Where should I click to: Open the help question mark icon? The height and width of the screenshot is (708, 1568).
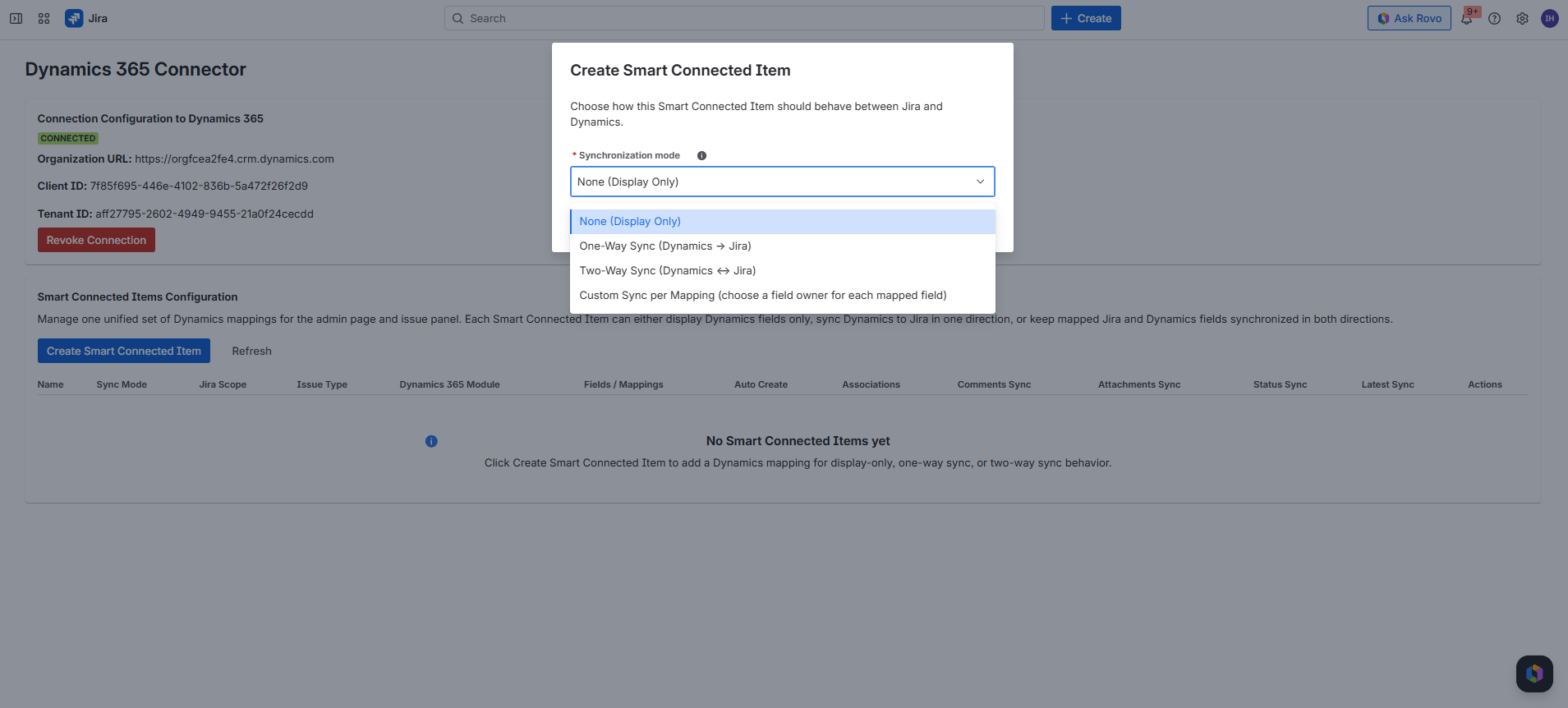coord(1495,18)
